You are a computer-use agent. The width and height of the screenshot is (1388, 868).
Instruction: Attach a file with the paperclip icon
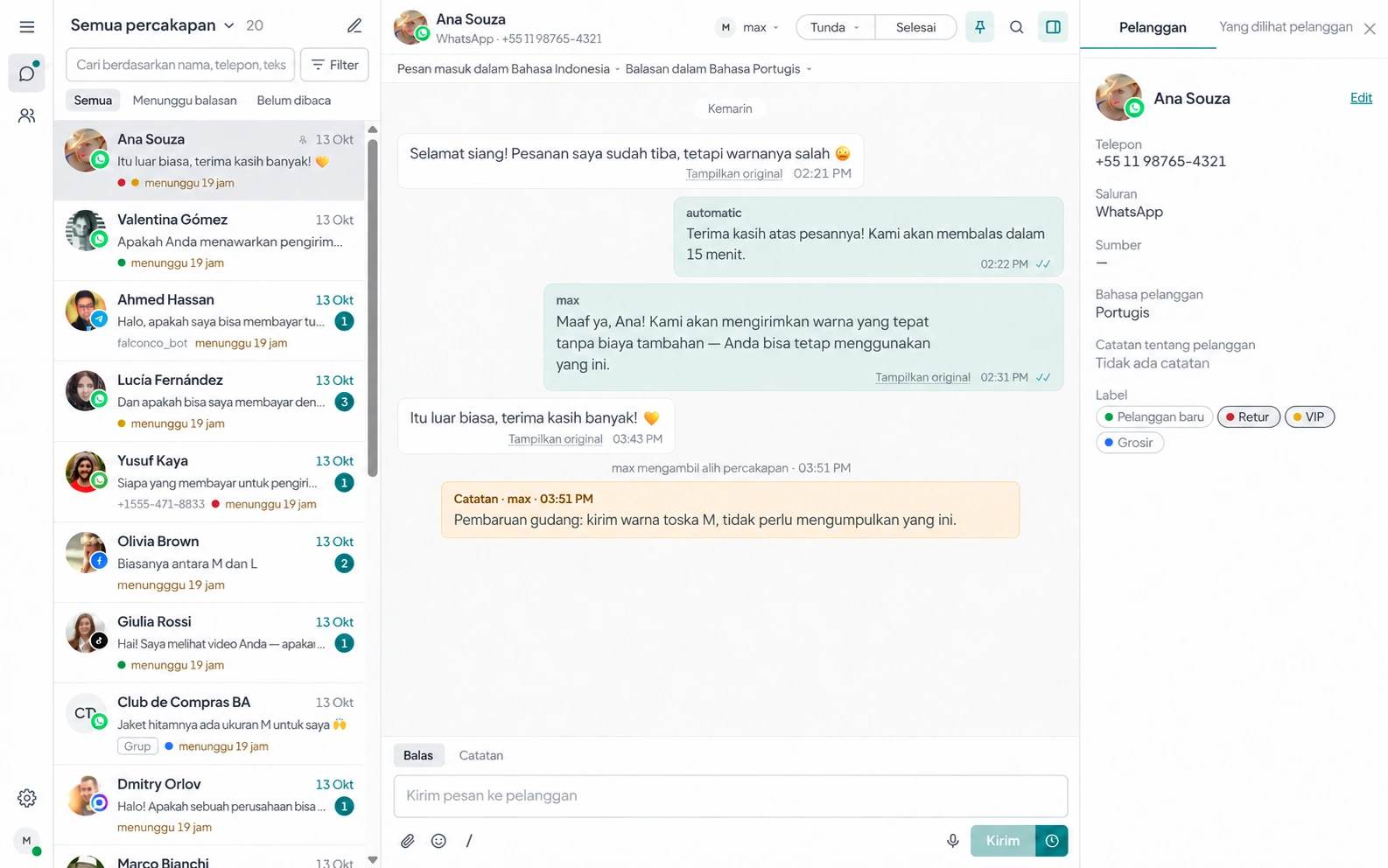click(408, 841)
